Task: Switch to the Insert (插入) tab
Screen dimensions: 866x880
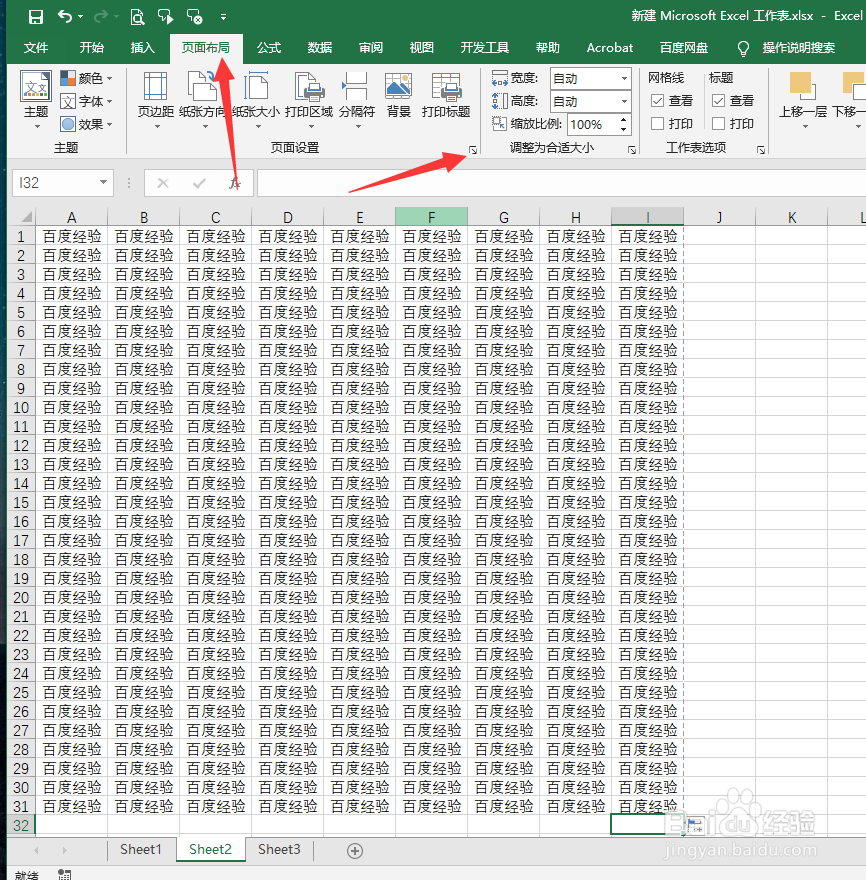Action: click(143, 48)
